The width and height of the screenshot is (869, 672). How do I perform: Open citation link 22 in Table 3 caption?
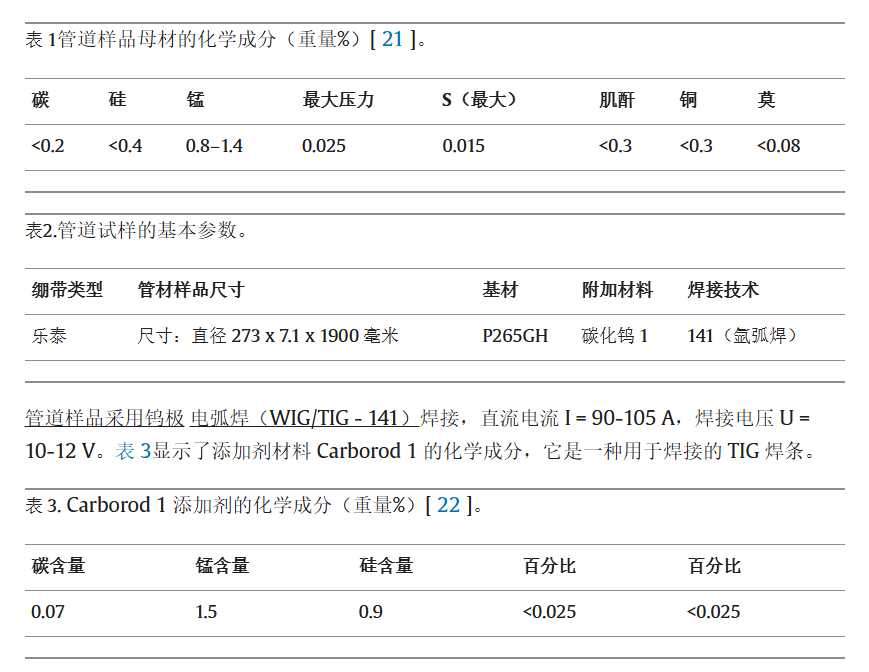pos(448,505)
